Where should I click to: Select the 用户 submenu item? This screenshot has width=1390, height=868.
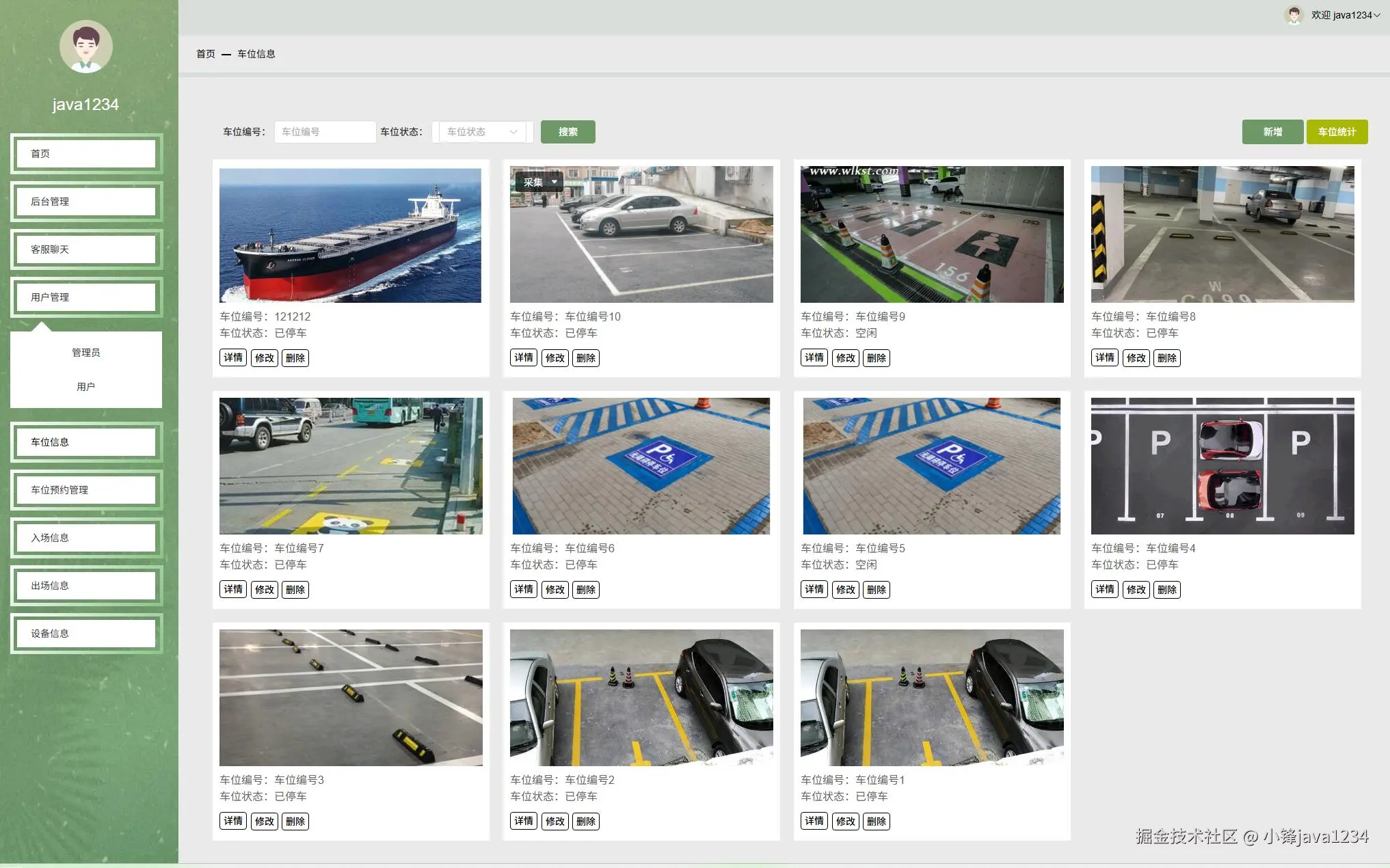click(86, 387)
